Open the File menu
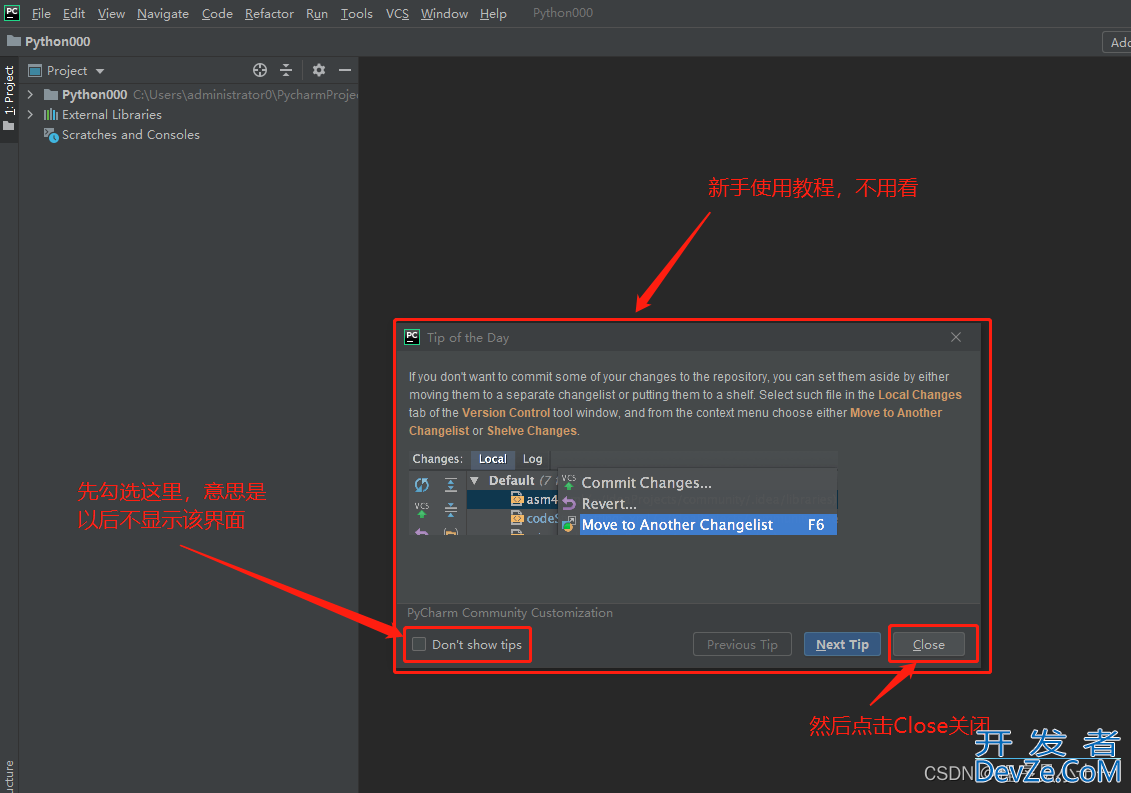This screenshot has height=793, width=1131. point(41,14)
